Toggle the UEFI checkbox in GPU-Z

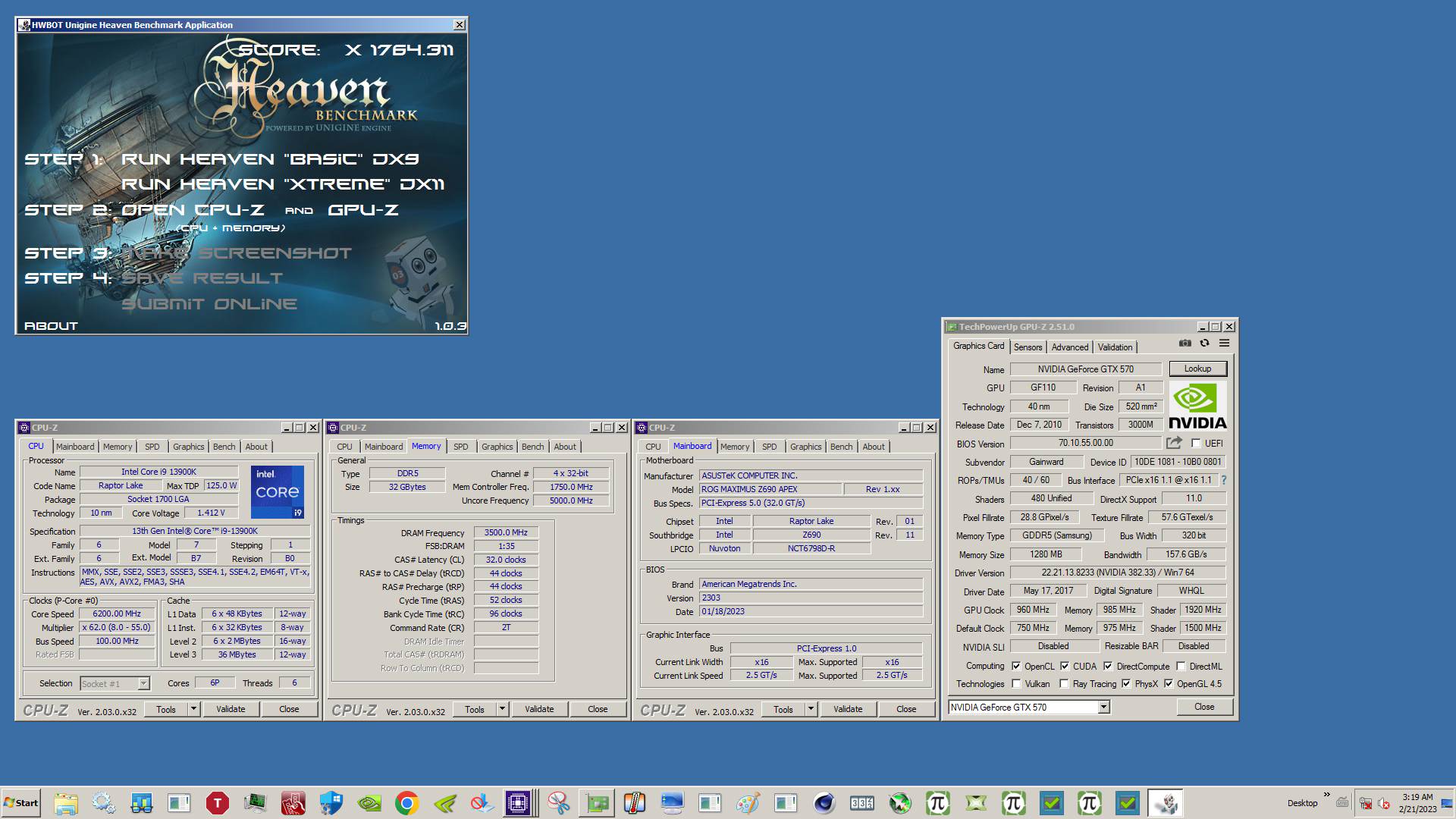(1196, 444)
